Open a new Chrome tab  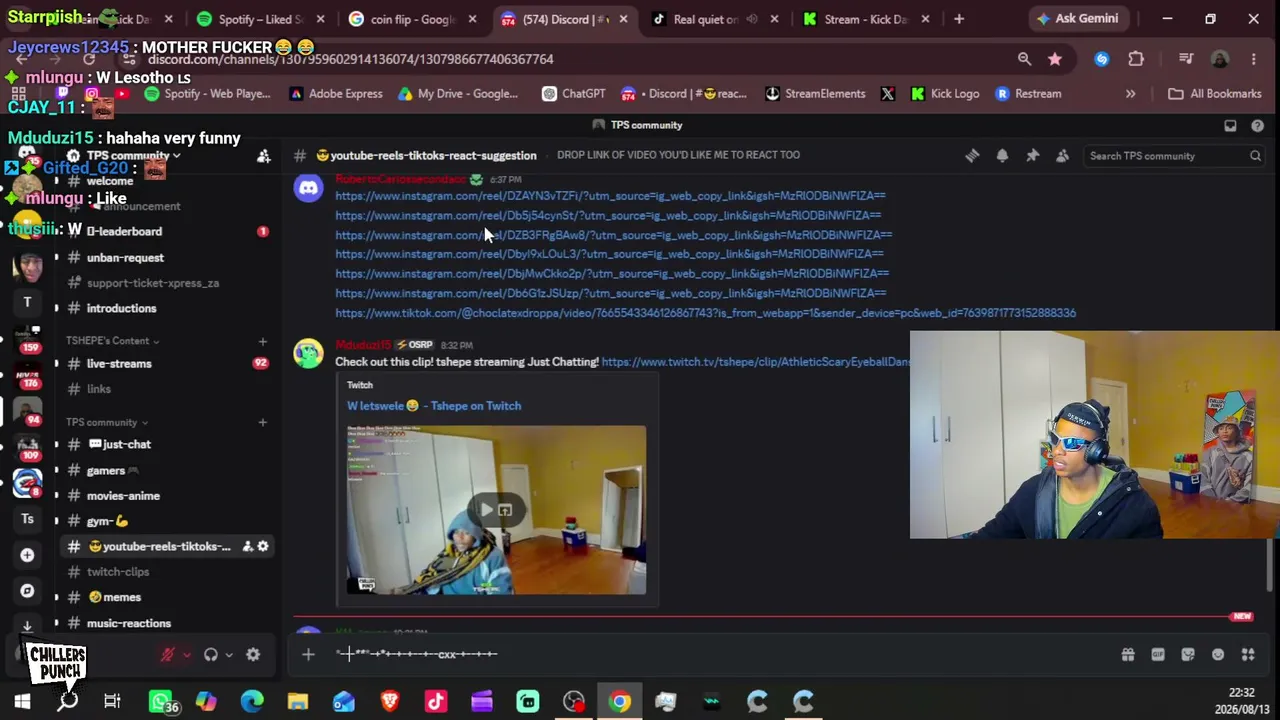tap(959, 19)
